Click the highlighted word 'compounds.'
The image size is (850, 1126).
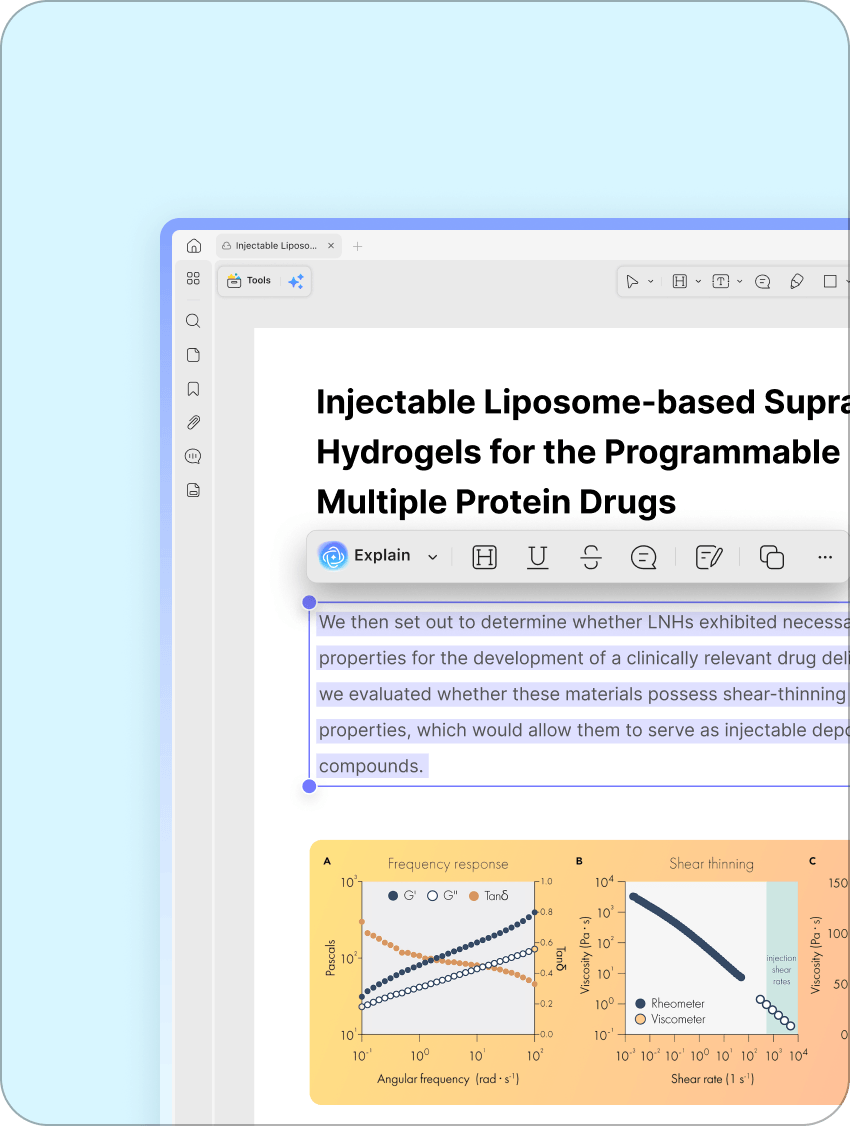[371, 766]
